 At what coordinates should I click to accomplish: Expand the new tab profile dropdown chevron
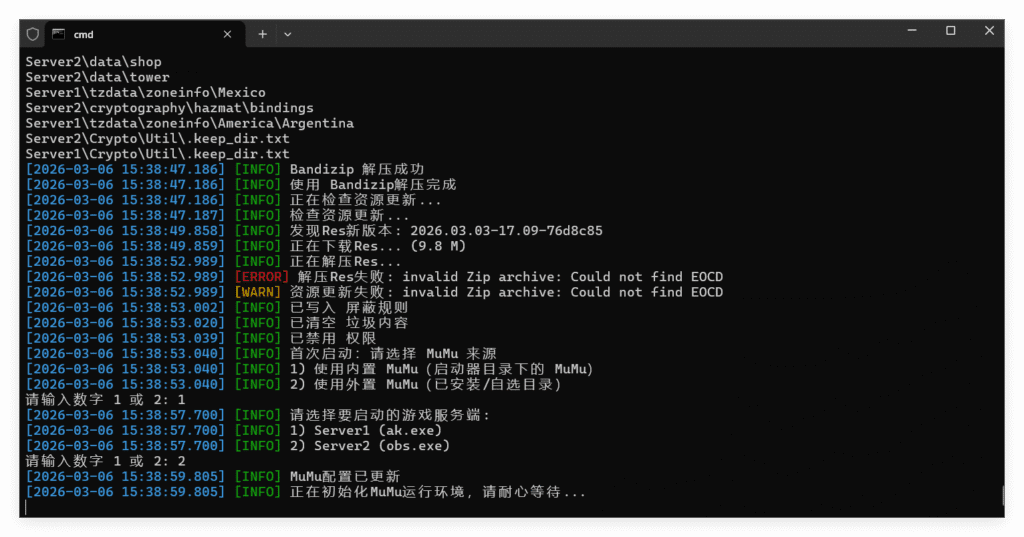(288, 34)
